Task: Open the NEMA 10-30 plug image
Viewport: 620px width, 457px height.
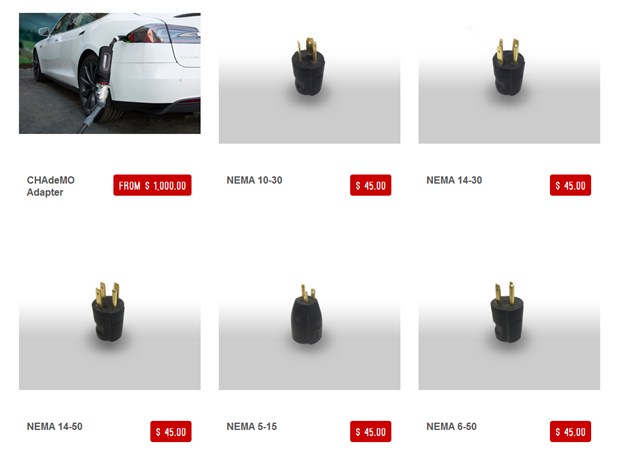Action: pyautogui.click(x=309, y=78)
